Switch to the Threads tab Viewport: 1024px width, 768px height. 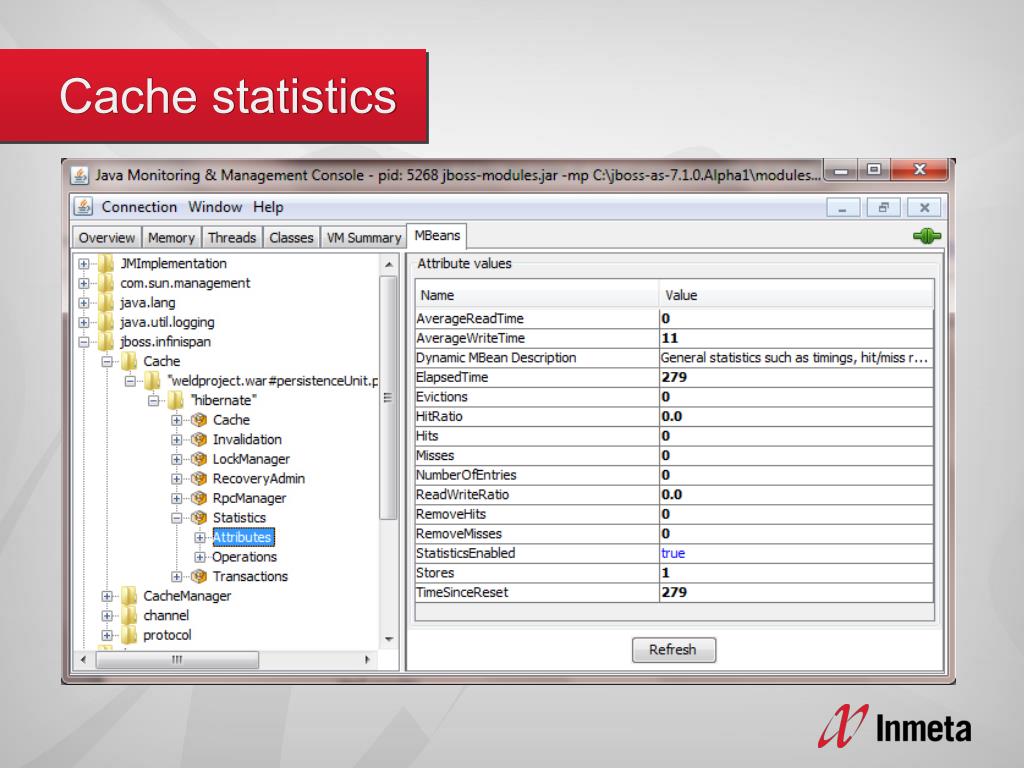coord(232,238)
